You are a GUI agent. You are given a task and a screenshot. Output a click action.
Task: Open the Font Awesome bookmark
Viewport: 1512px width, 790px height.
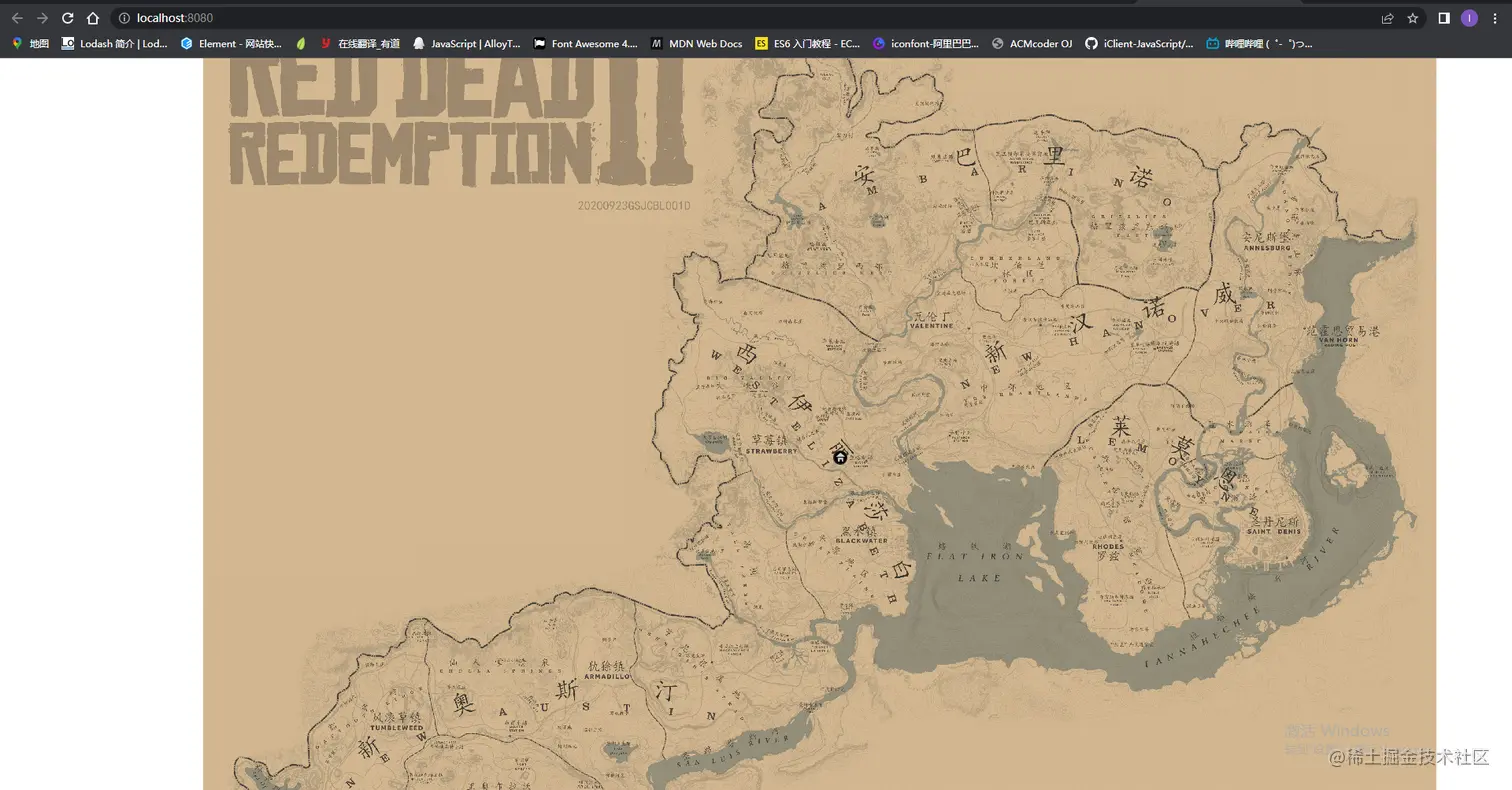tap(586, 44)
